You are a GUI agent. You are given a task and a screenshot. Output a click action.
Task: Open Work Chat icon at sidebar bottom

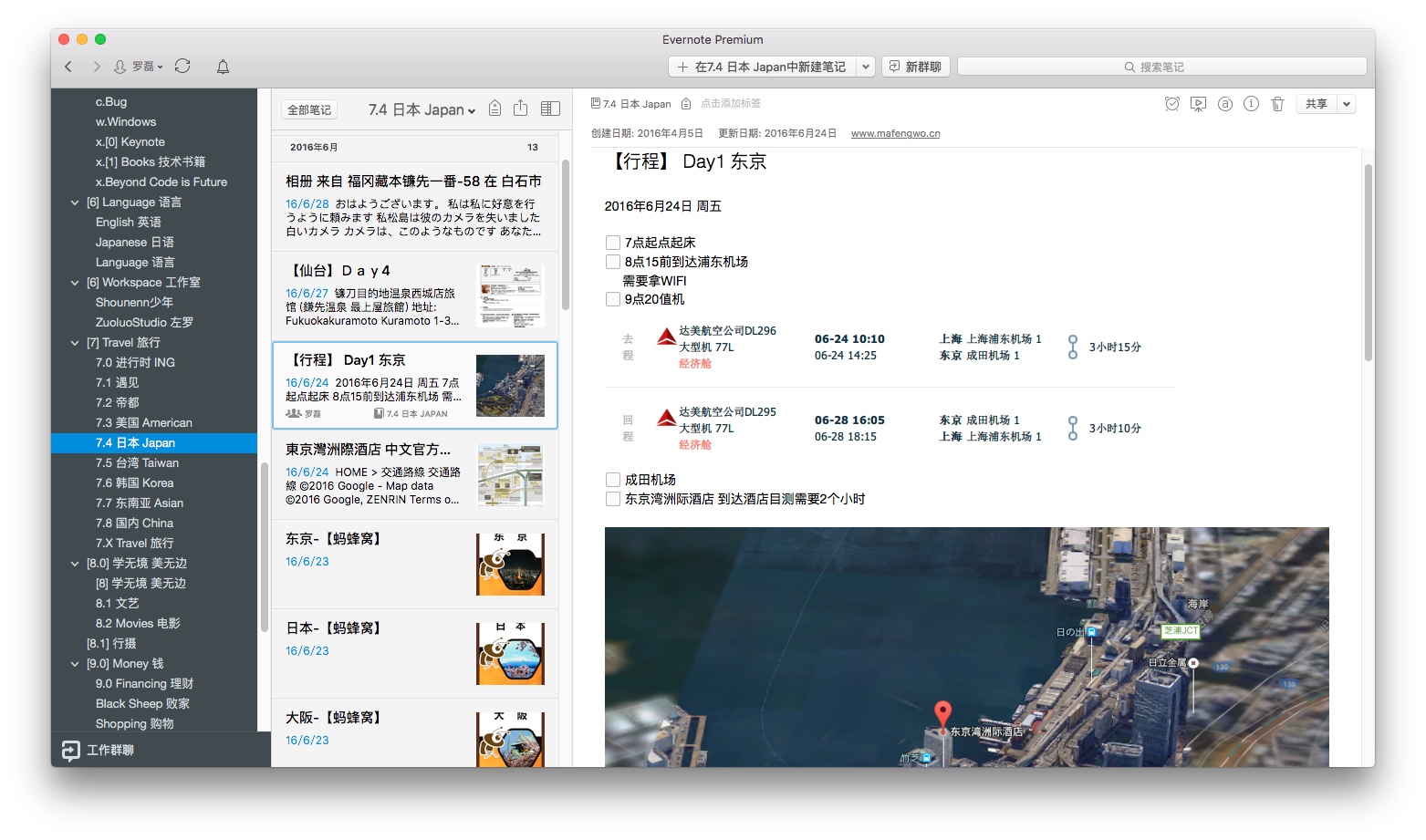pyautogui.click(x=70, y=750)
